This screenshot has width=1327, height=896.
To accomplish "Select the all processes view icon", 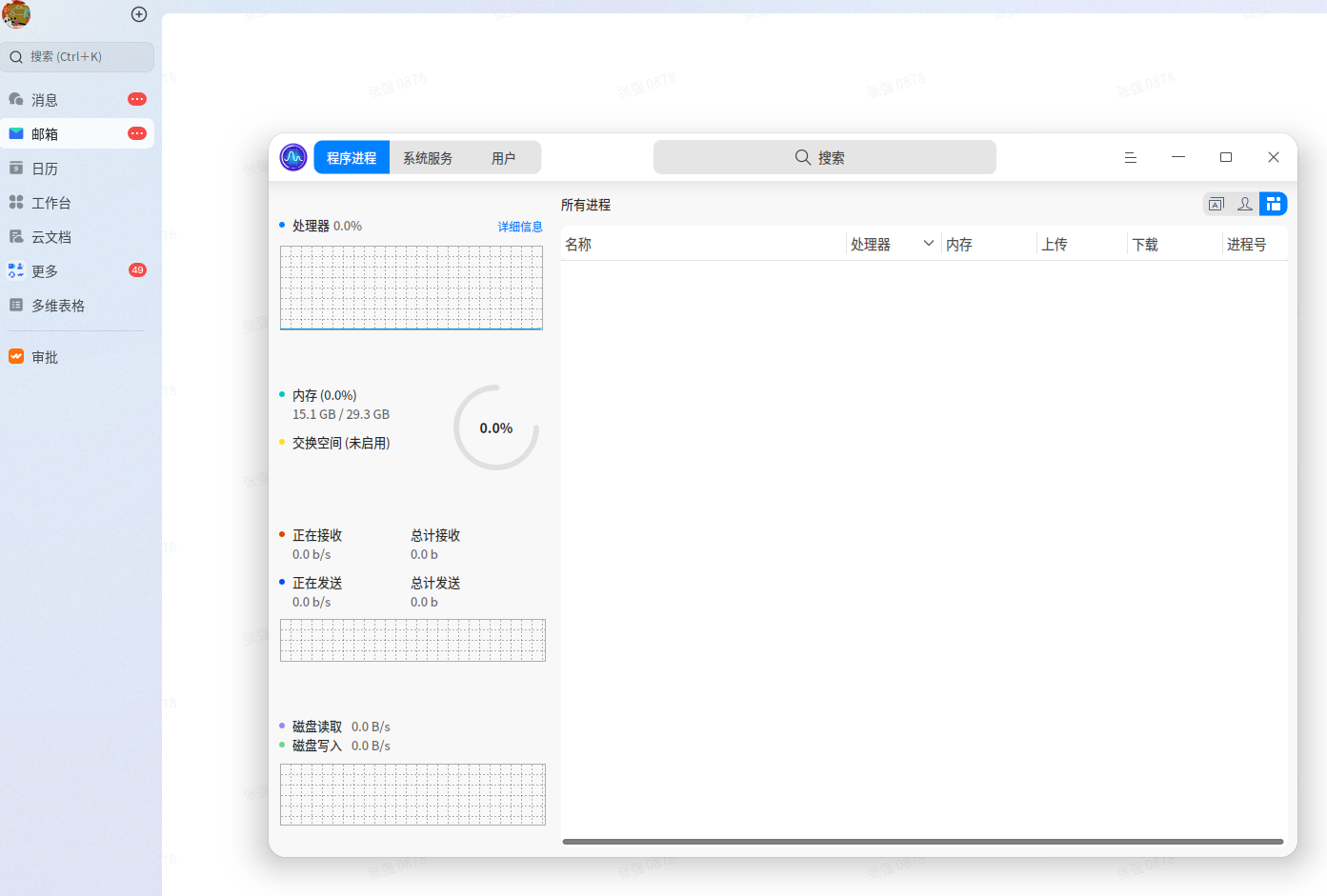I will tap(1274, 204).
